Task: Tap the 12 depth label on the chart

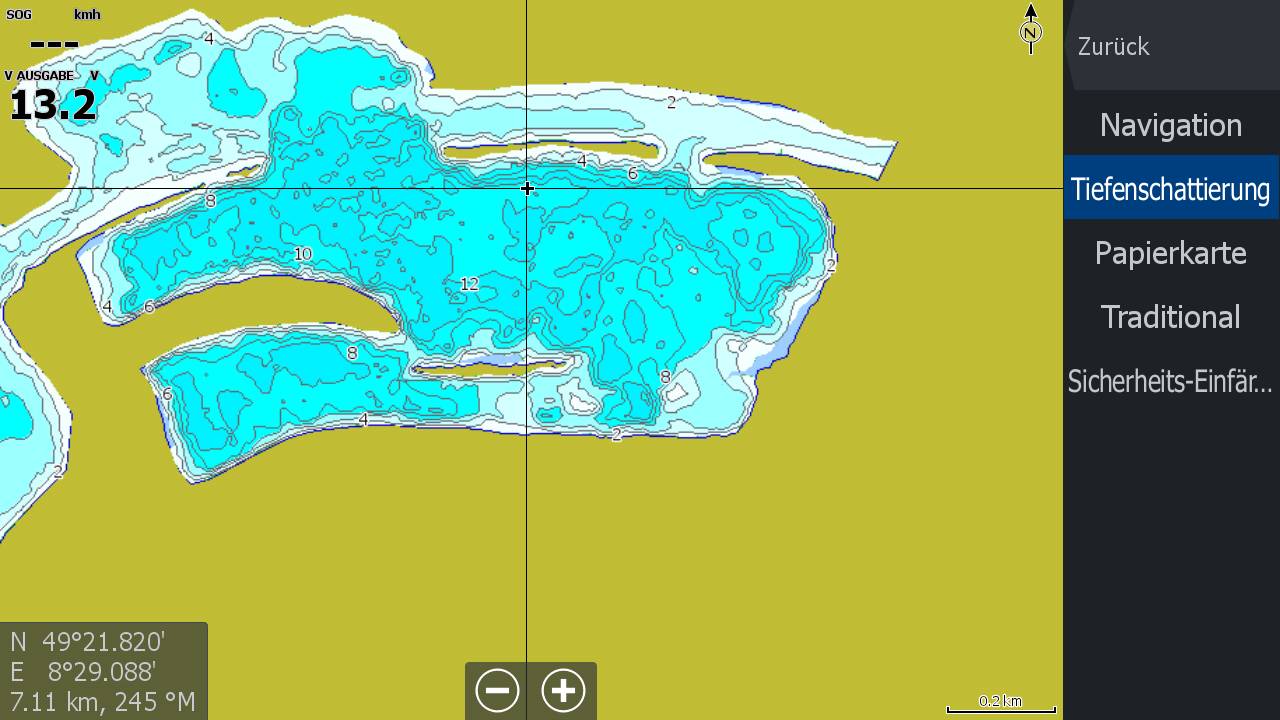Action: (x=469, y=285)
